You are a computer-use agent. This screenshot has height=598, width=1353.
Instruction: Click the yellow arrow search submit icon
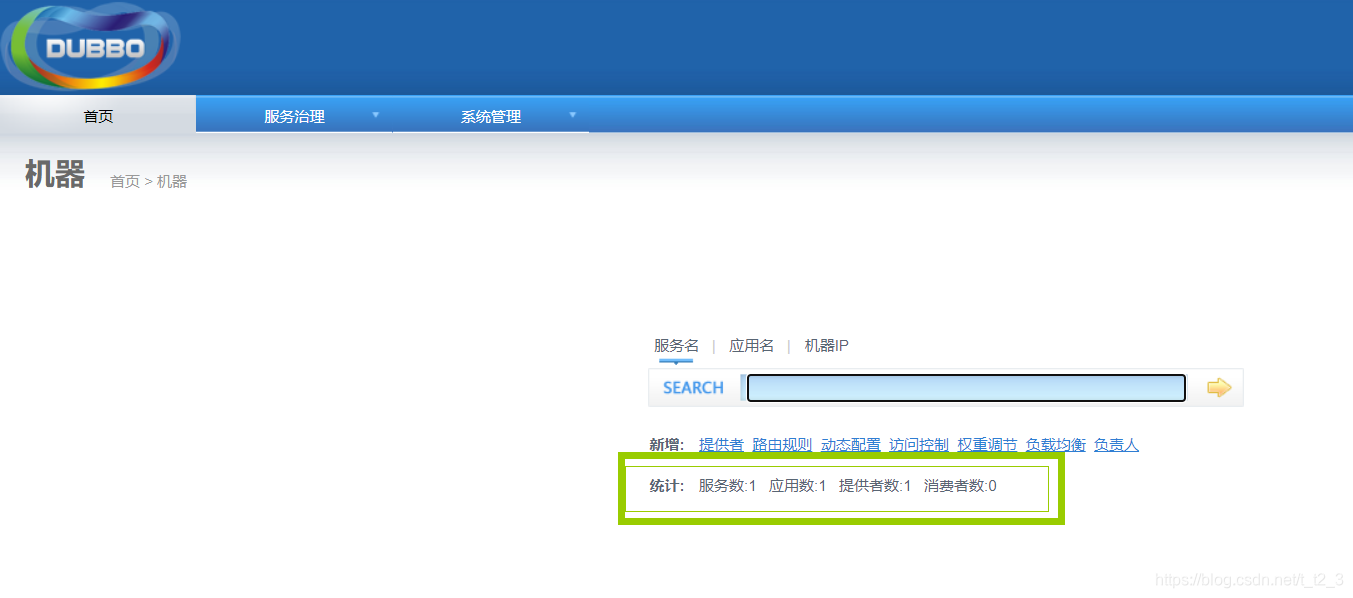click(x=1219, y=387)
